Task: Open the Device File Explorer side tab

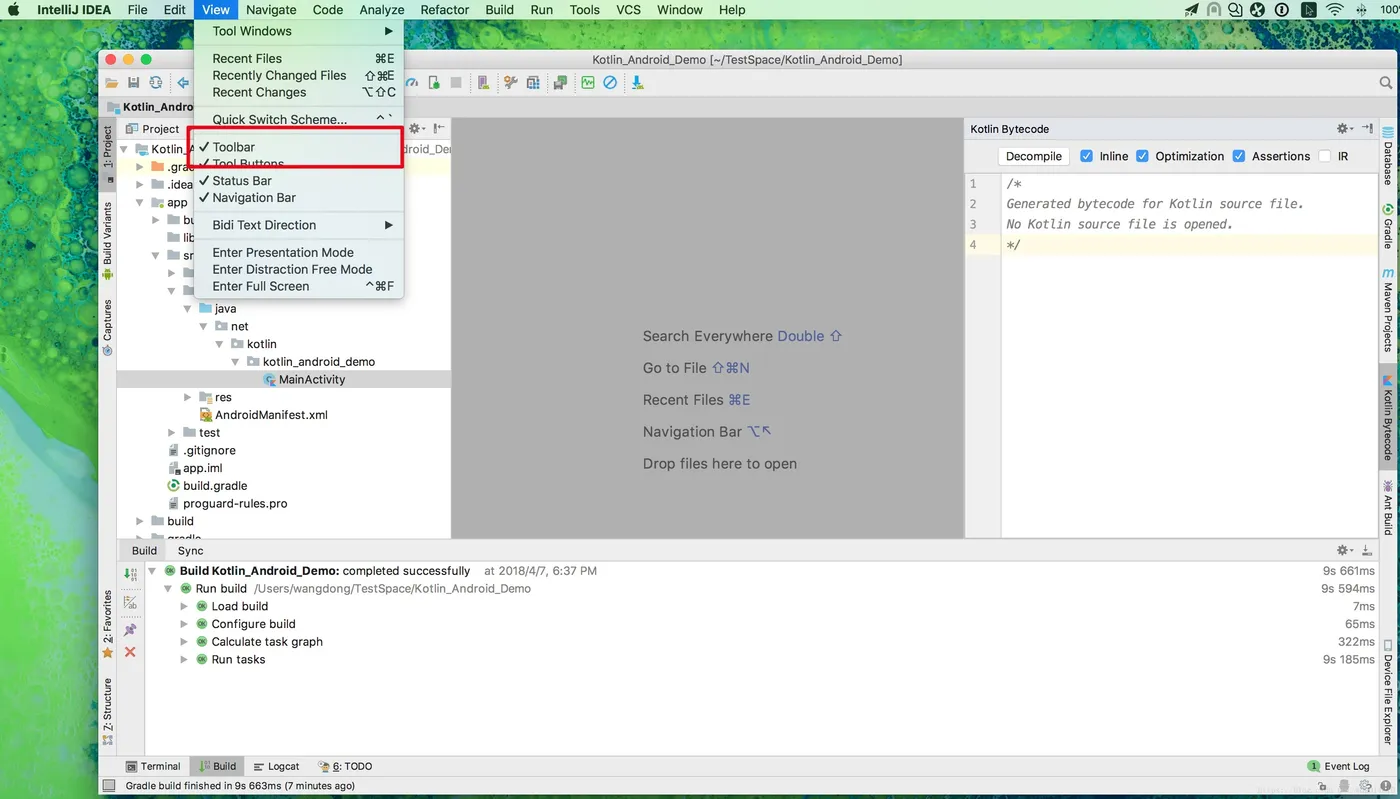Action: click(x=1388, y=693)
